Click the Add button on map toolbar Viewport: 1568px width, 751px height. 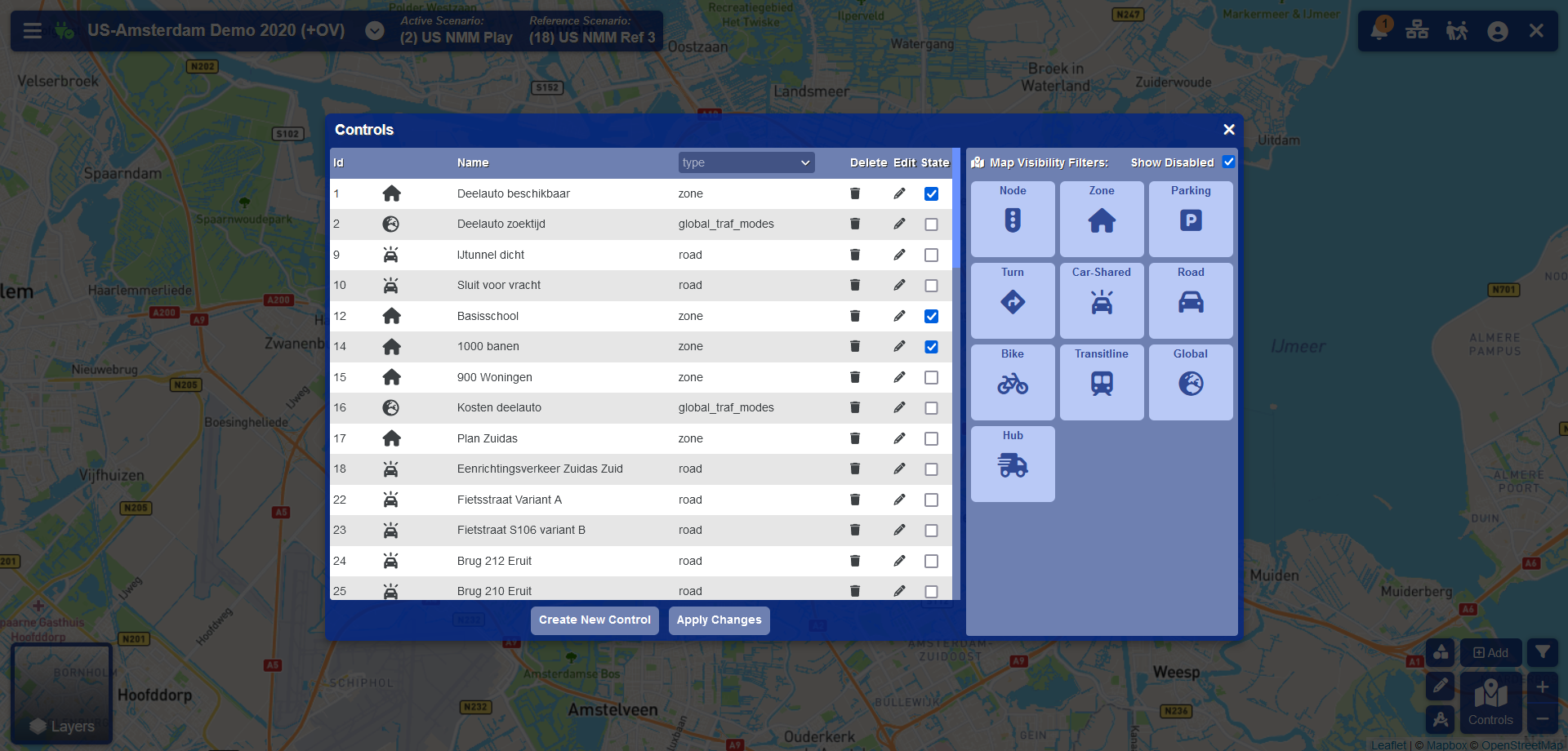click(x=1491, y=653)
